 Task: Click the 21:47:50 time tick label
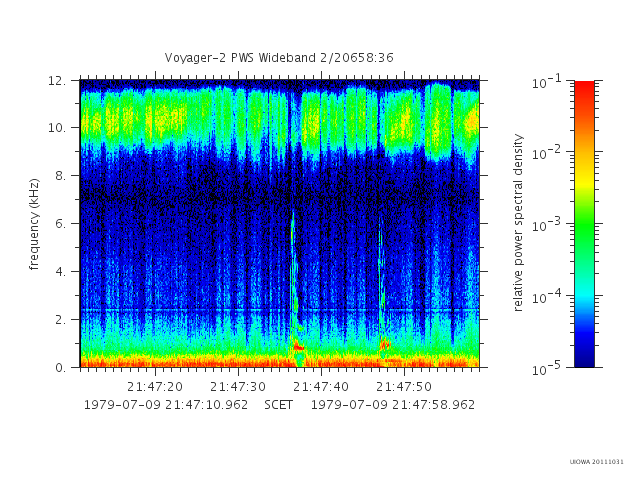[404, 387]
